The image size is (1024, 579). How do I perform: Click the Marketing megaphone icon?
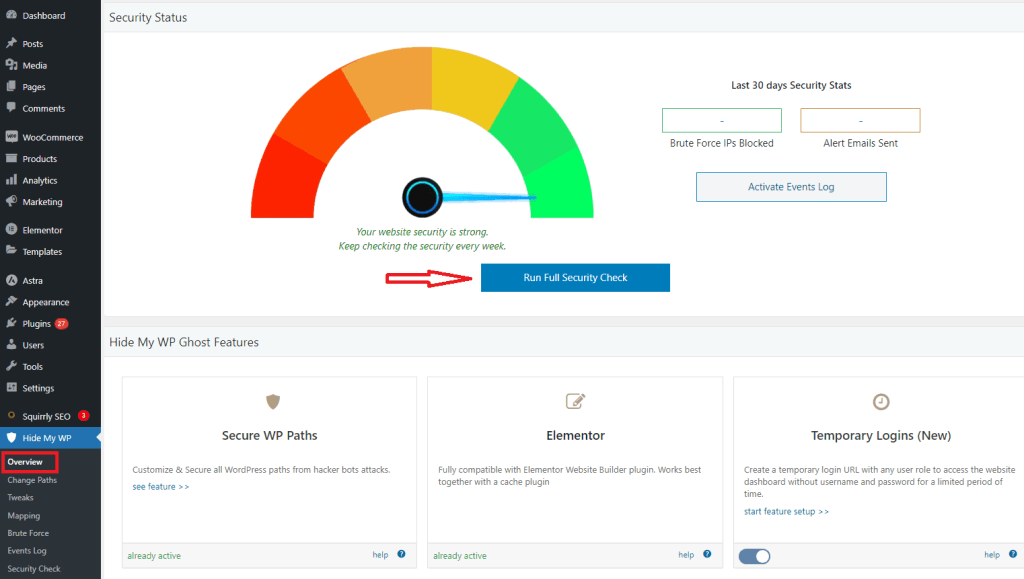(x=11, y=201)
